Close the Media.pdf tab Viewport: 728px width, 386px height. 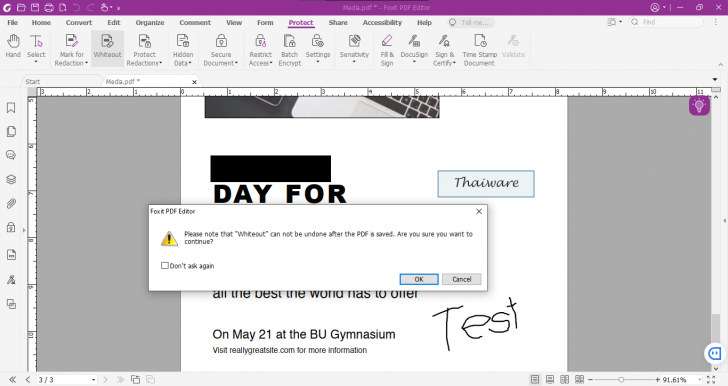tap(195, 82)
